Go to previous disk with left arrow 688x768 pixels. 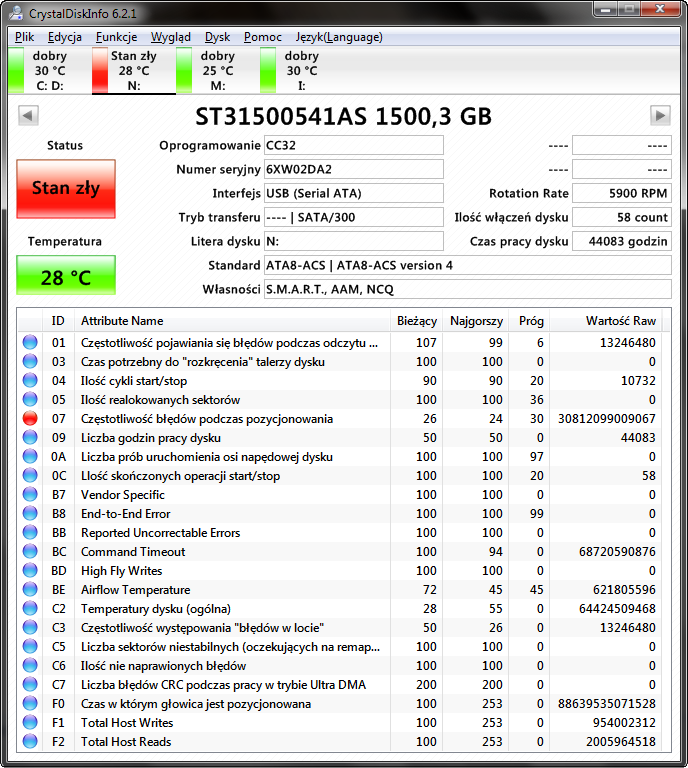coord(28,116)
